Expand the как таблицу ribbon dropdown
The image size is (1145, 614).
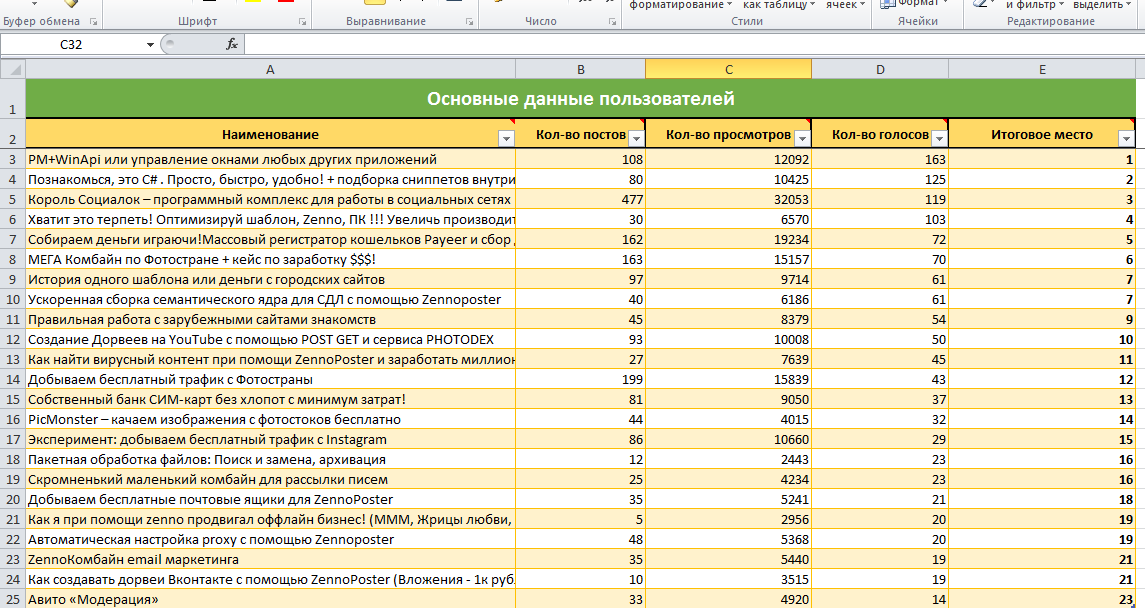(778, 5)
